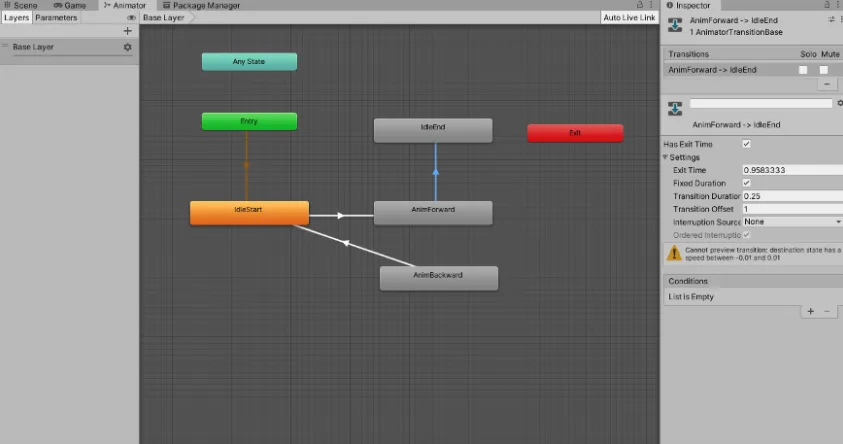Add a new layer with plus icon
Screen dimensions: 843x444
[127, 31]
